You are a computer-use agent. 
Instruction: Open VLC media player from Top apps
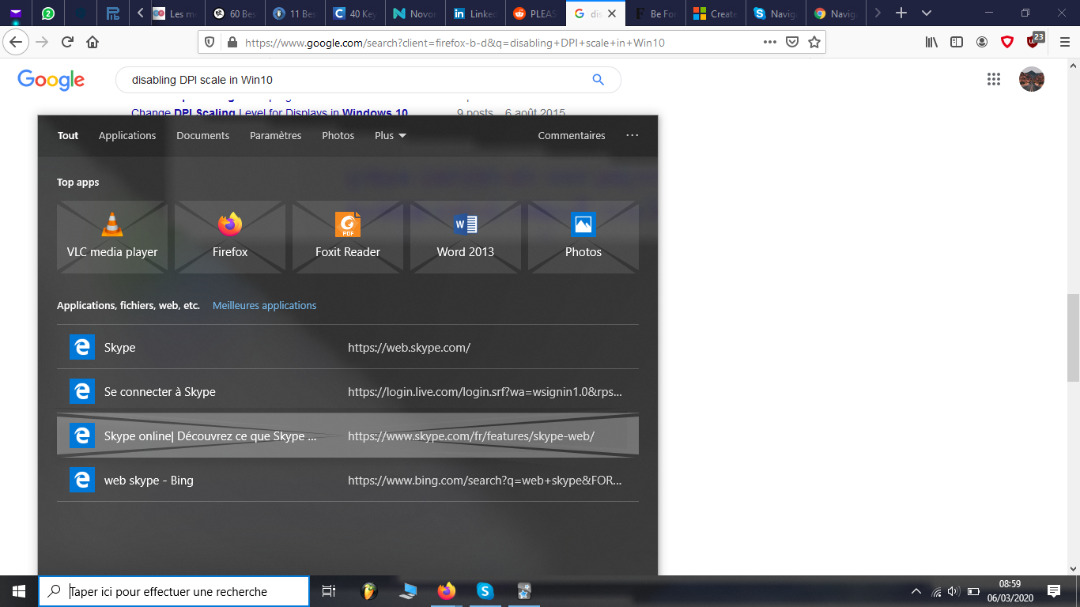pos(112,237)
